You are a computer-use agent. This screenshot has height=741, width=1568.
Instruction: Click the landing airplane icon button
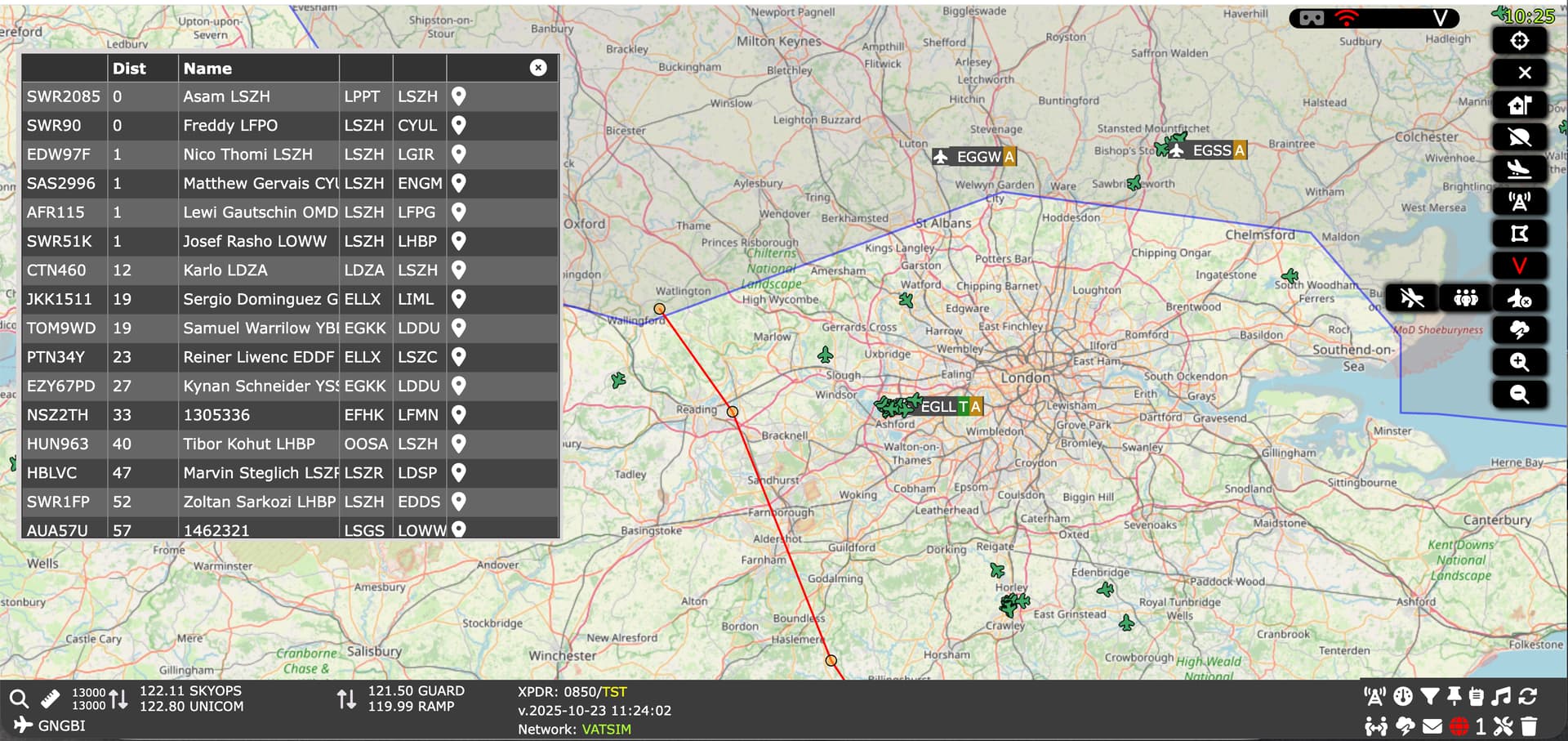click(x=1519, y=169)
